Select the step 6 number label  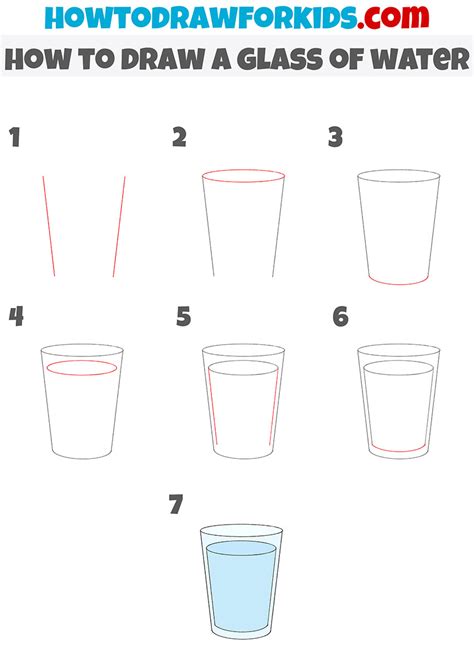[340, 317]
